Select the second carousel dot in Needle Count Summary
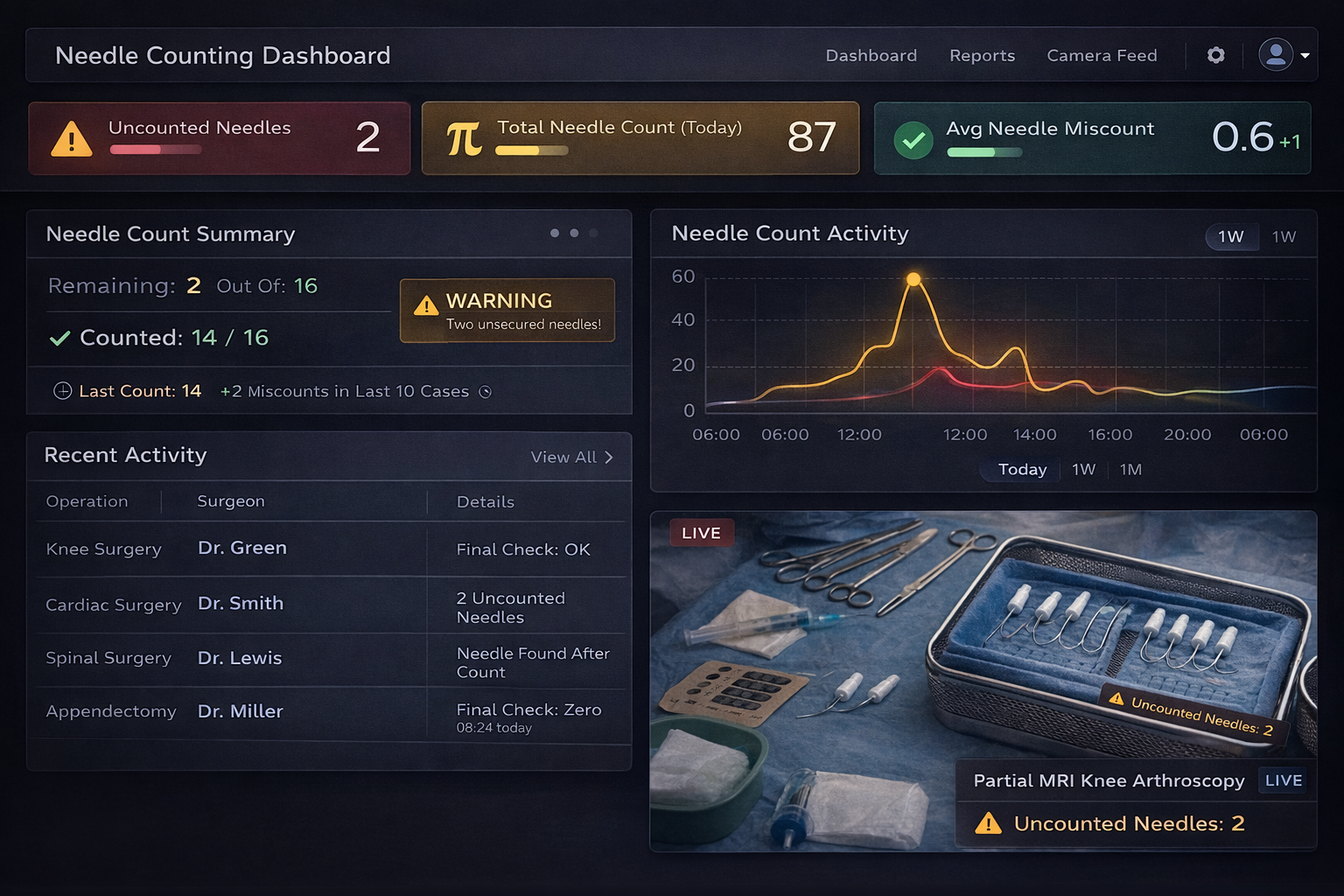 [574, 233]
